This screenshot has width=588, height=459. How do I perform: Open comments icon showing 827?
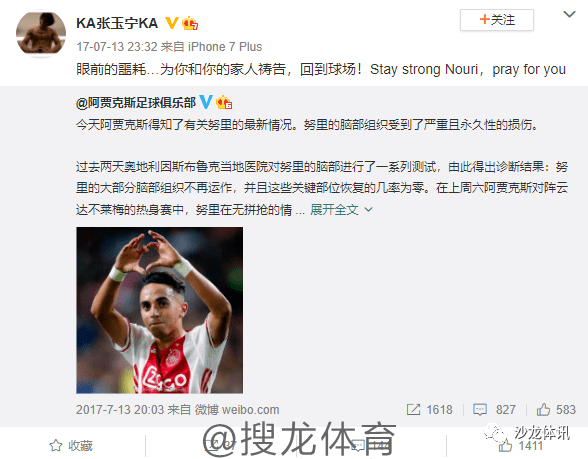480,410
